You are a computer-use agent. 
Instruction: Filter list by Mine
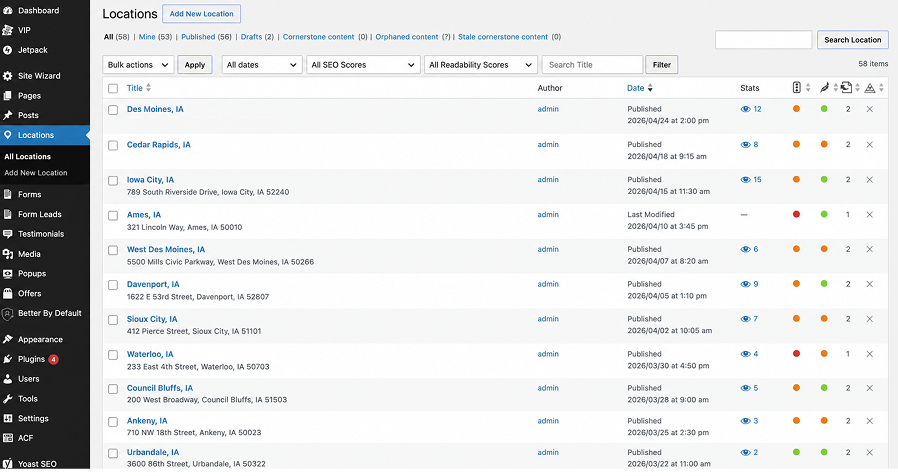click(147, 37)
